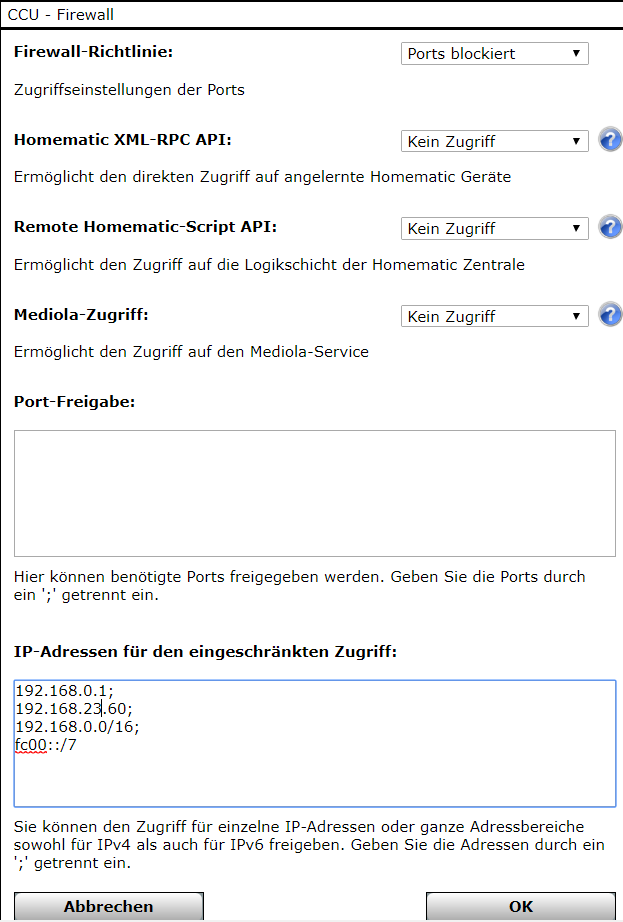
Task: Click the 'IP-Adressen für den eingeschränkten Zugriff' heading
Action: coord(205,652)
